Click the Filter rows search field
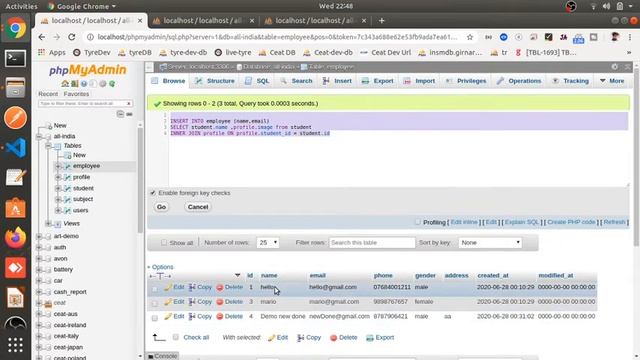 pyautogui.click(x=372, y=242)
